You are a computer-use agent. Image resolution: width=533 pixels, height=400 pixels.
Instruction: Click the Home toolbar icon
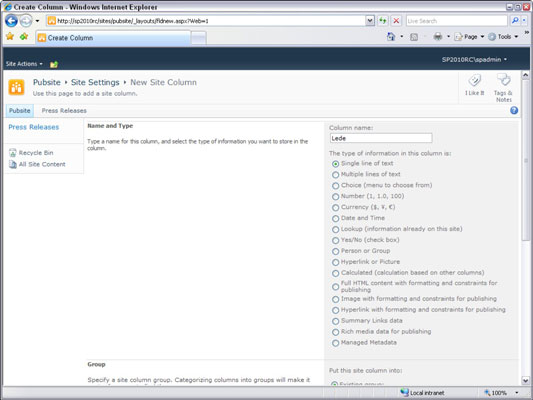pos(391,36)
